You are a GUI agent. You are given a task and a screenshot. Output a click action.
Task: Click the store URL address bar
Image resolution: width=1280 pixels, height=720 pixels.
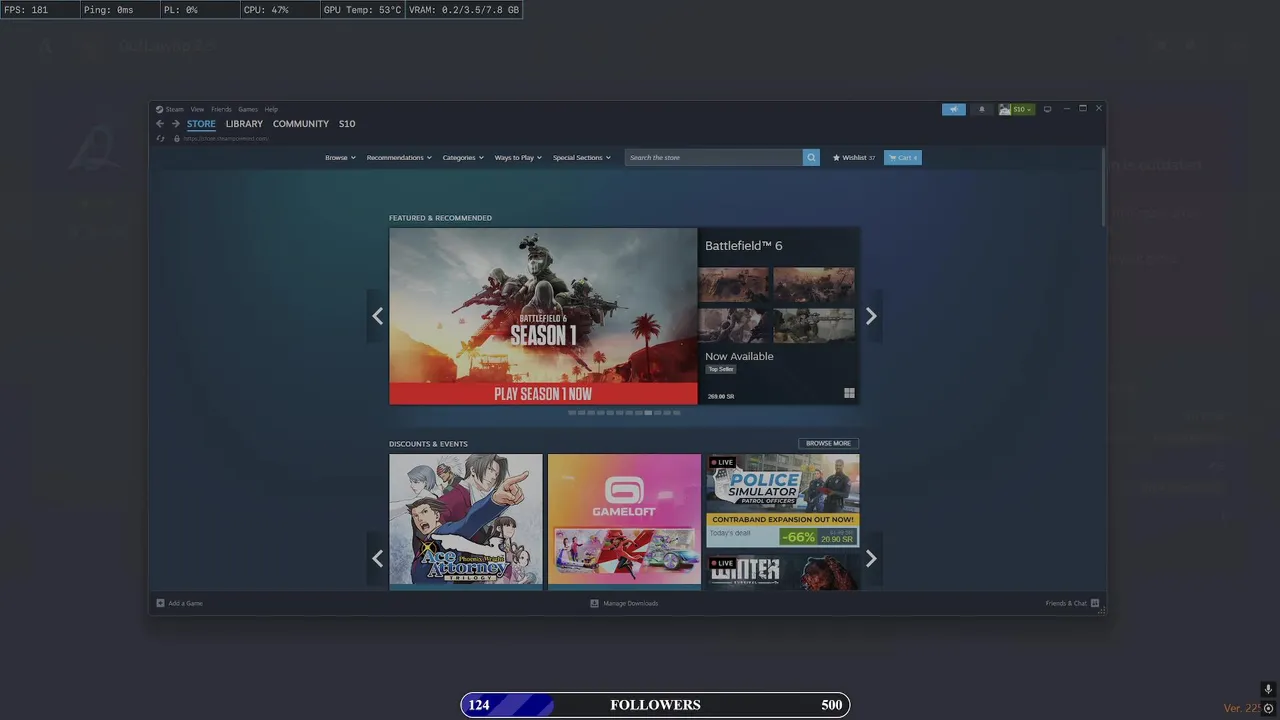pyautogui.click(x=226, y=138)
